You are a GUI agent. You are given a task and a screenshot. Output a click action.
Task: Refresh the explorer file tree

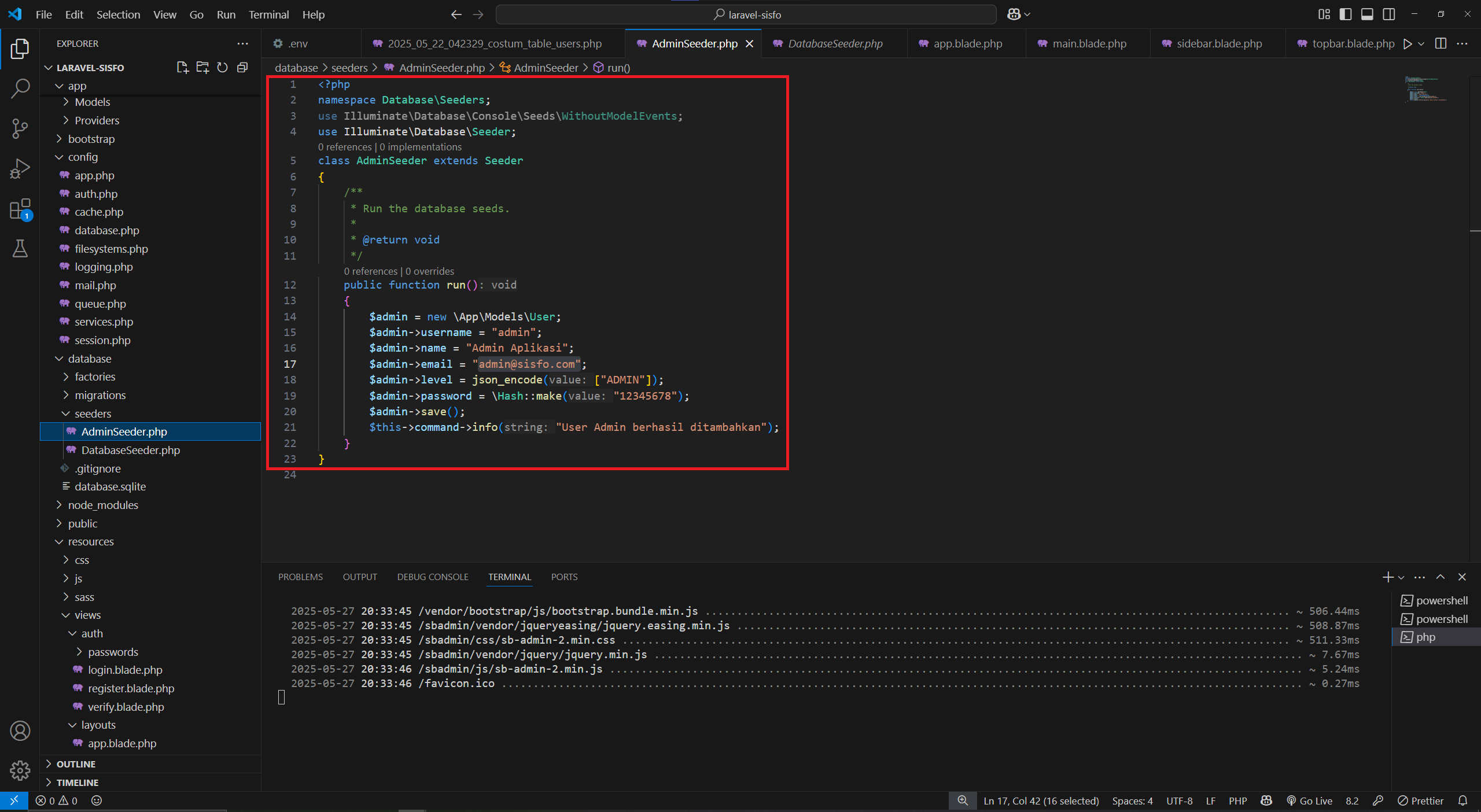222,68
